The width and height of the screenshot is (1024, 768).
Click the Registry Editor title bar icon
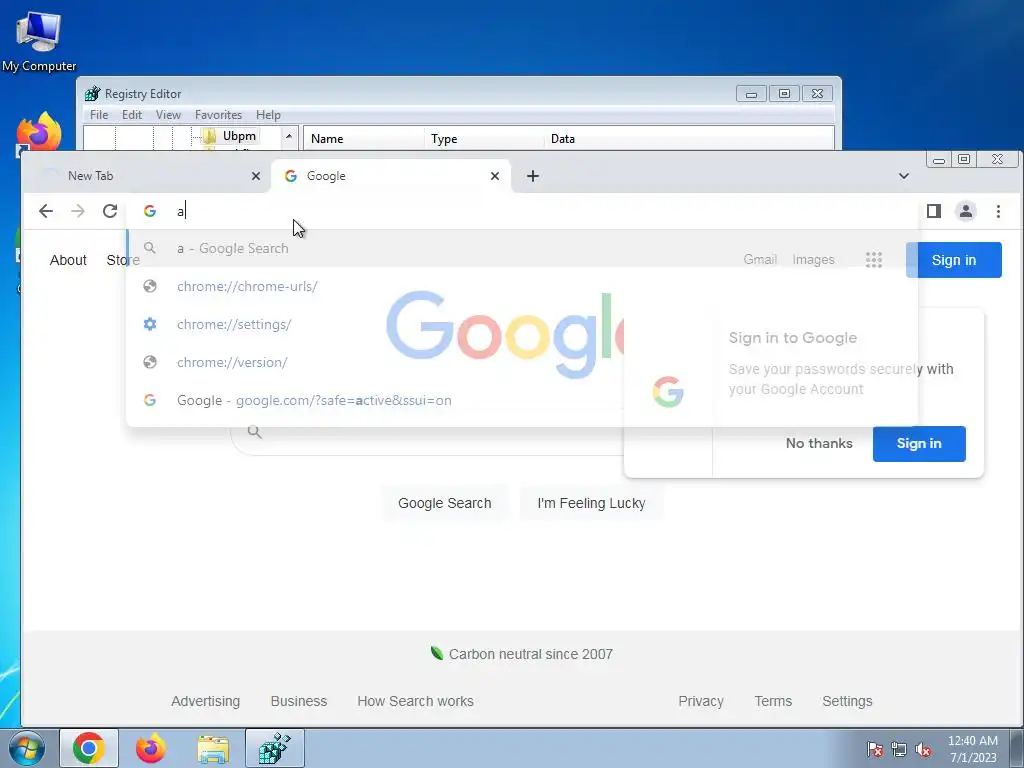(93, 93)
